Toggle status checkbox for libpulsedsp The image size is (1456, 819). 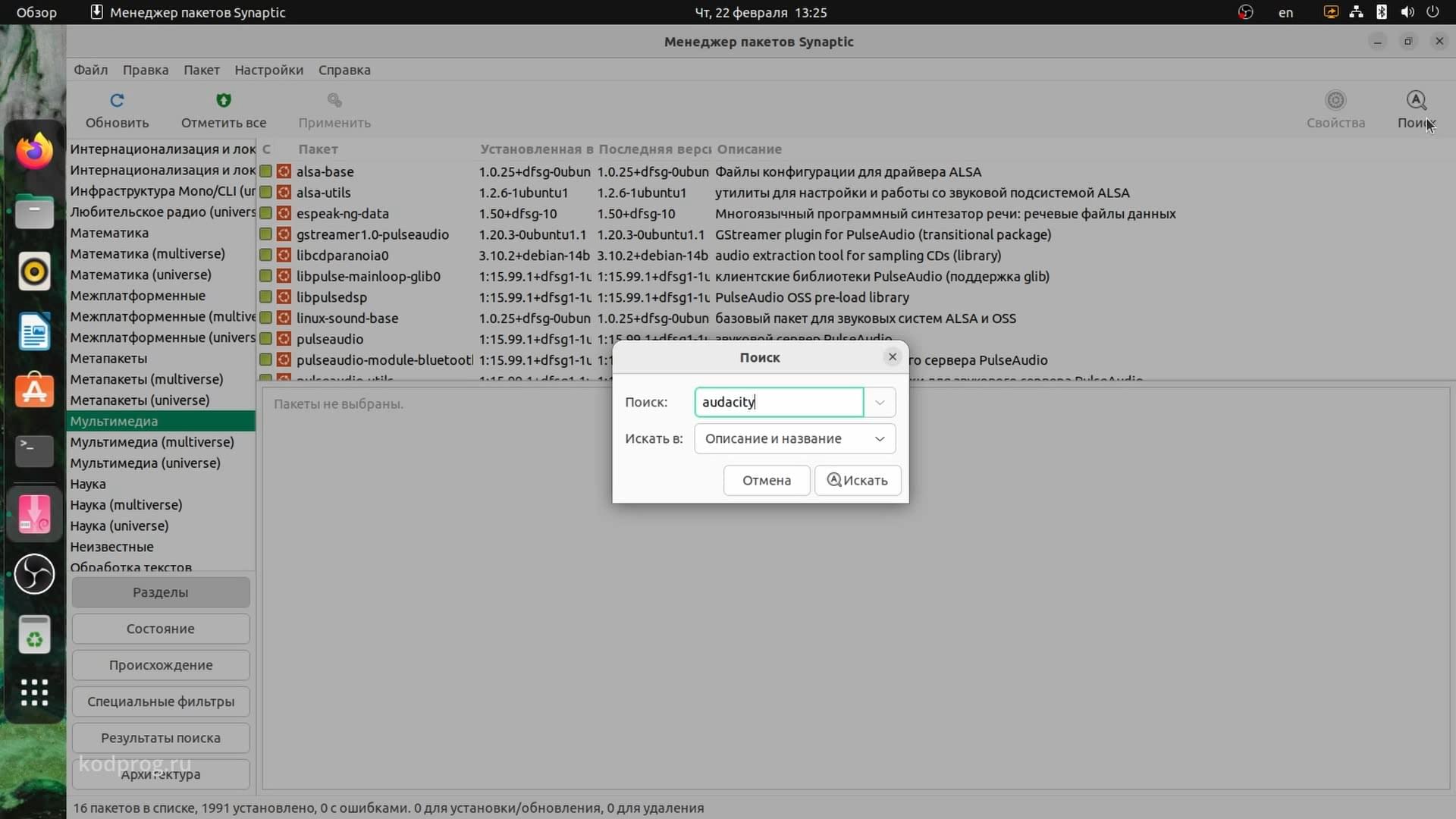pyautogui.click(x=265, y=297)
